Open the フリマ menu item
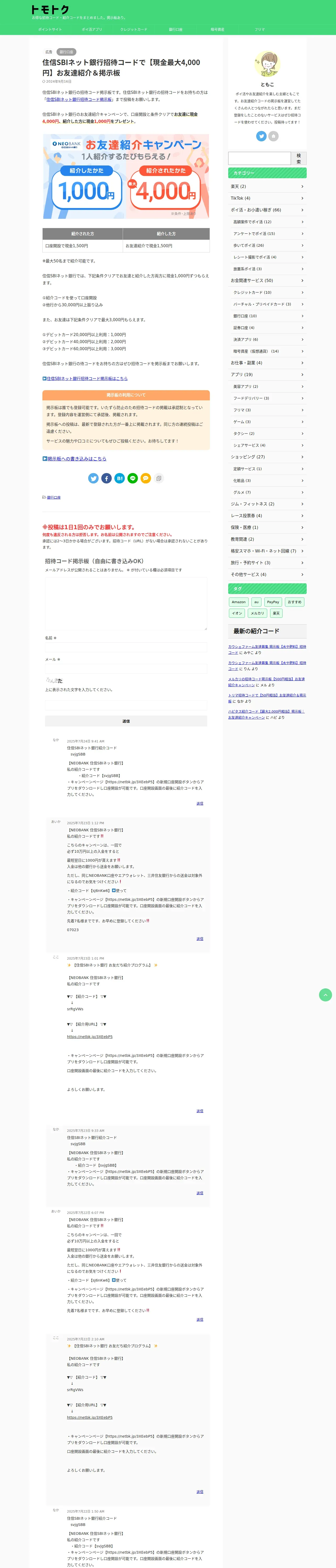336x1568 pixels. pos(260,29)
